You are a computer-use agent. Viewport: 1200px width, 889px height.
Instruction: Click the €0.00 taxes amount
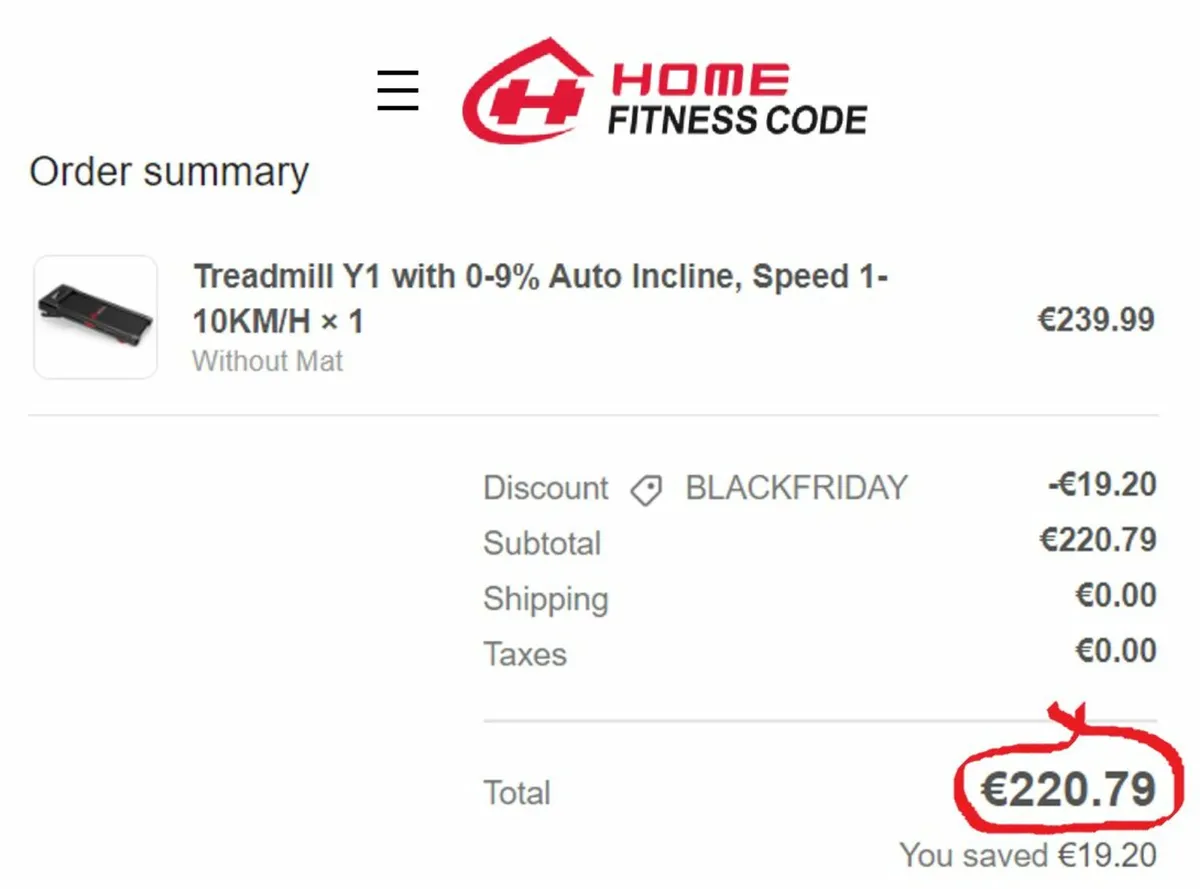(1115, 651)
